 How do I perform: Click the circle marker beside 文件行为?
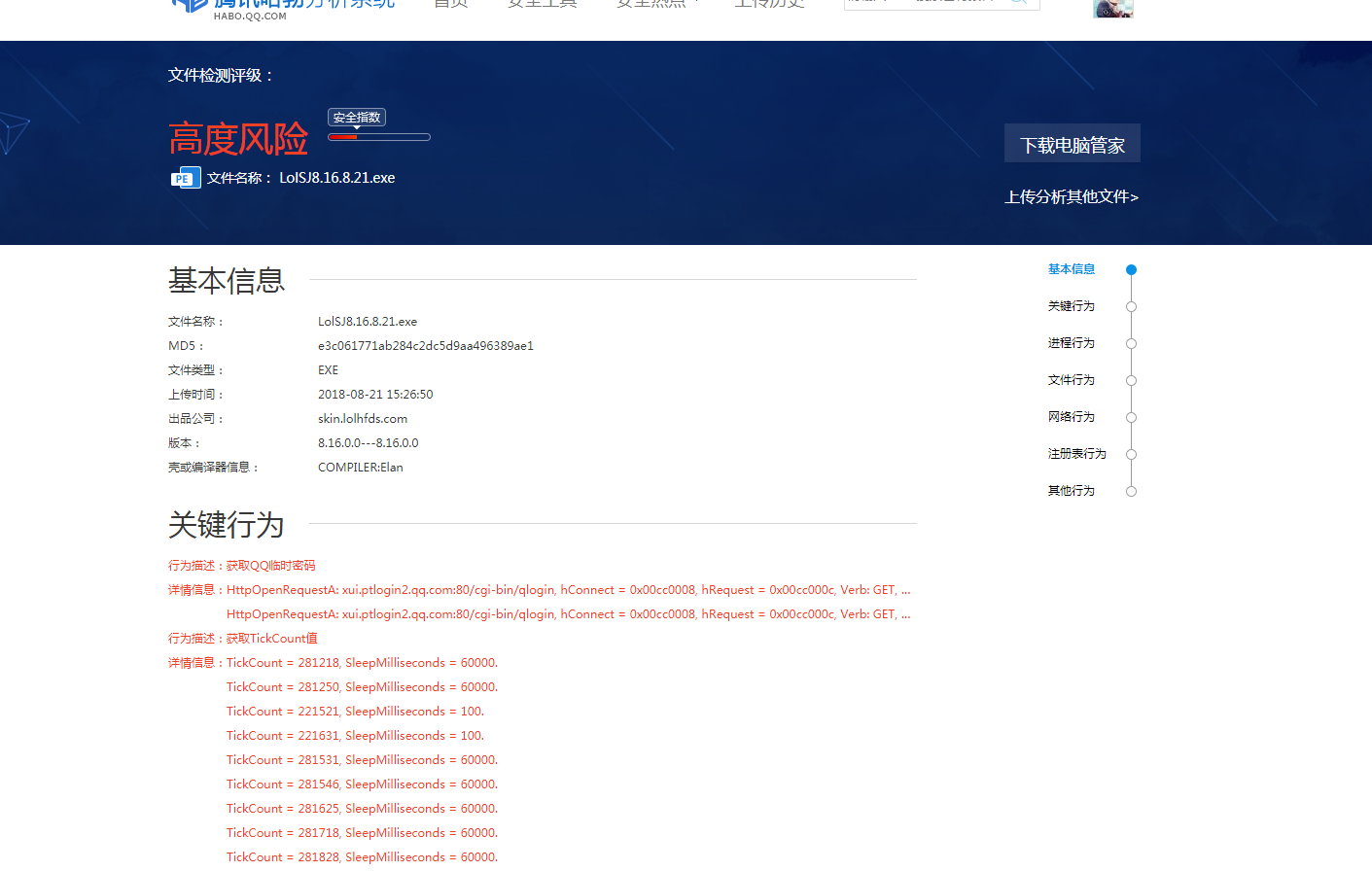1131,380
